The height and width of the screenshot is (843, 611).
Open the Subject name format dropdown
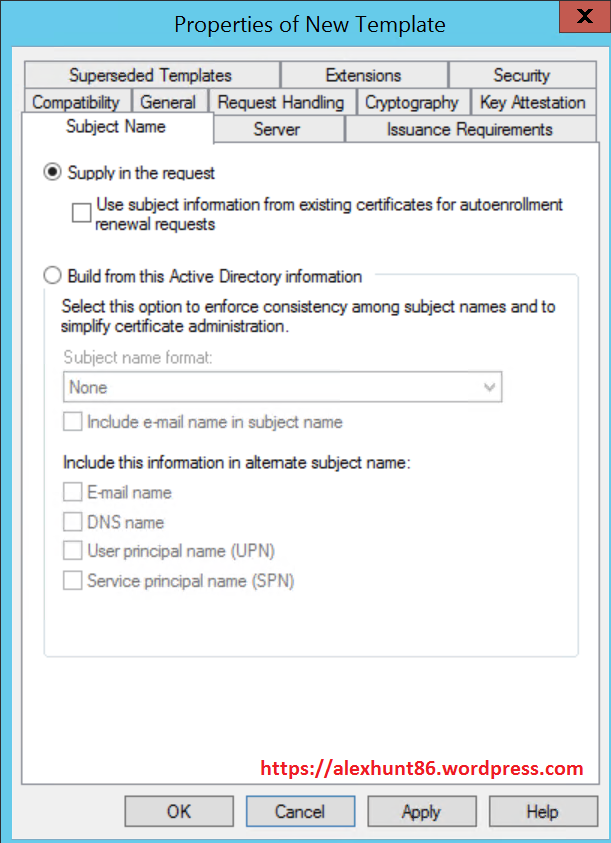tap(283, 387)
